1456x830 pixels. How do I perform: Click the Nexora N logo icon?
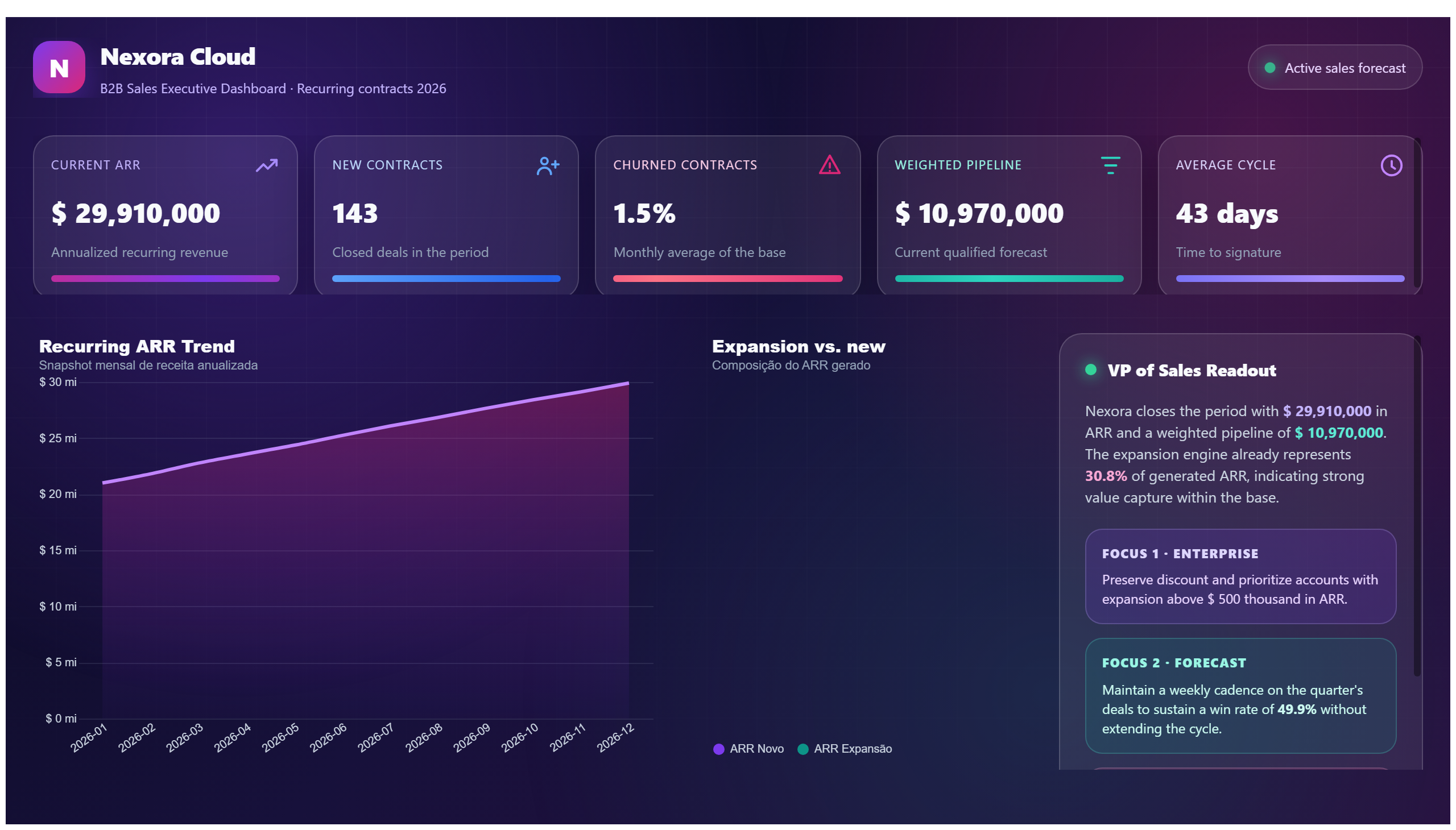[x=59, y=67]
